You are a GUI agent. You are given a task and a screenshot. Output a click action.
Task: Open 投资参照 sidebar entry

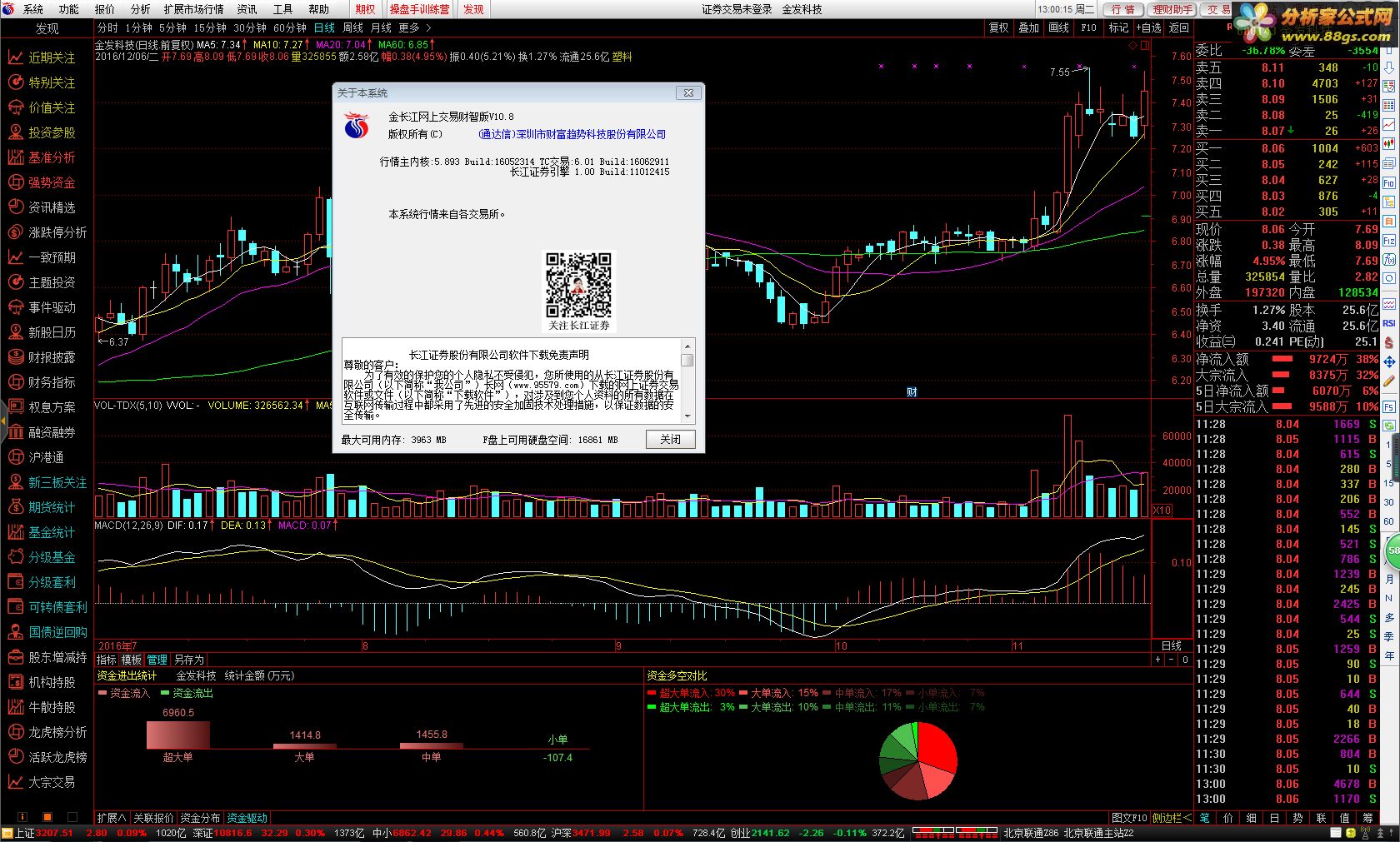click(42, 132)
